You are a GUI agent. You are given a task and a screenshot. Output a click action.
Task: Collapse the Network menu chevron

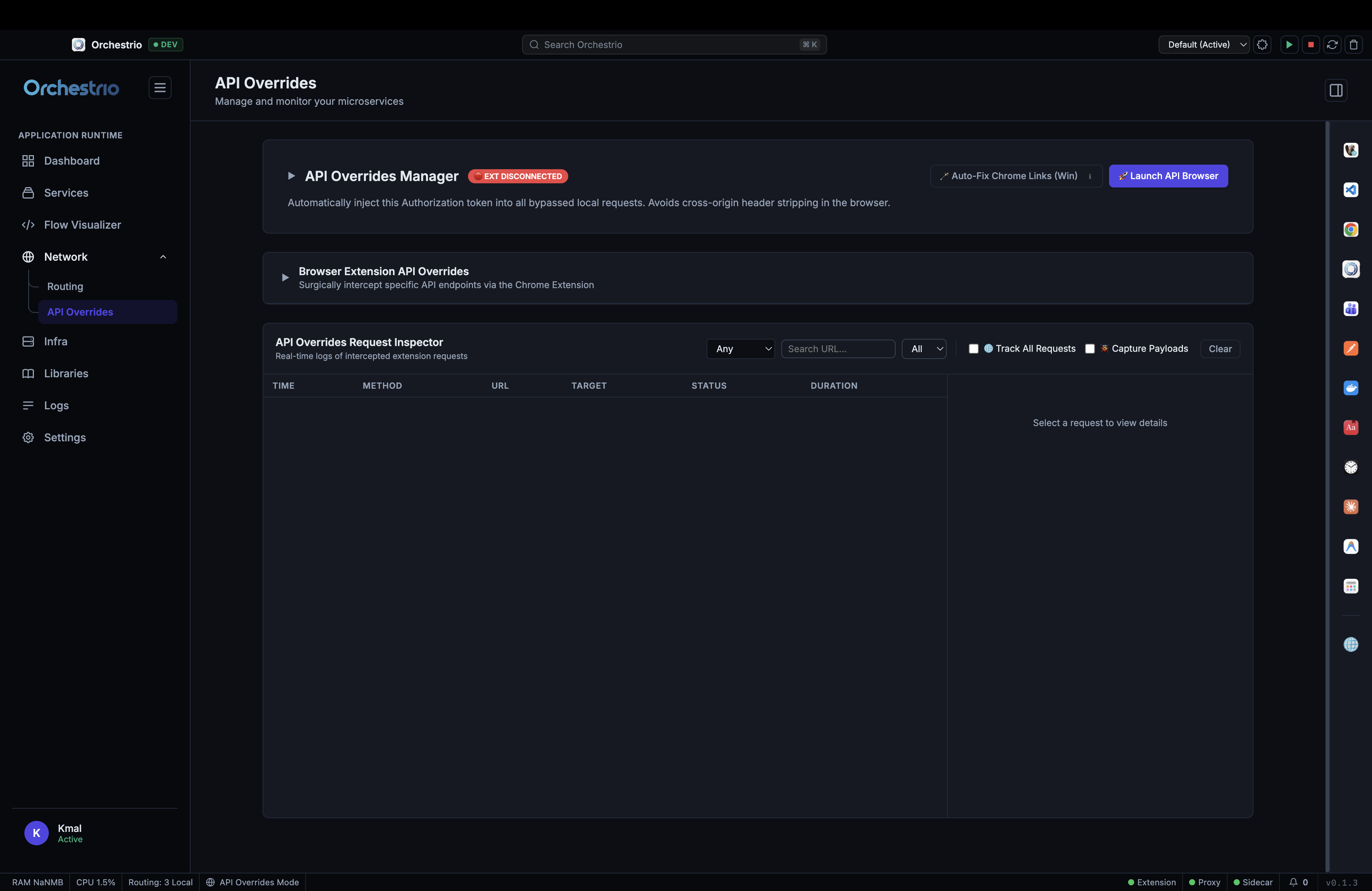click(163, 257)
